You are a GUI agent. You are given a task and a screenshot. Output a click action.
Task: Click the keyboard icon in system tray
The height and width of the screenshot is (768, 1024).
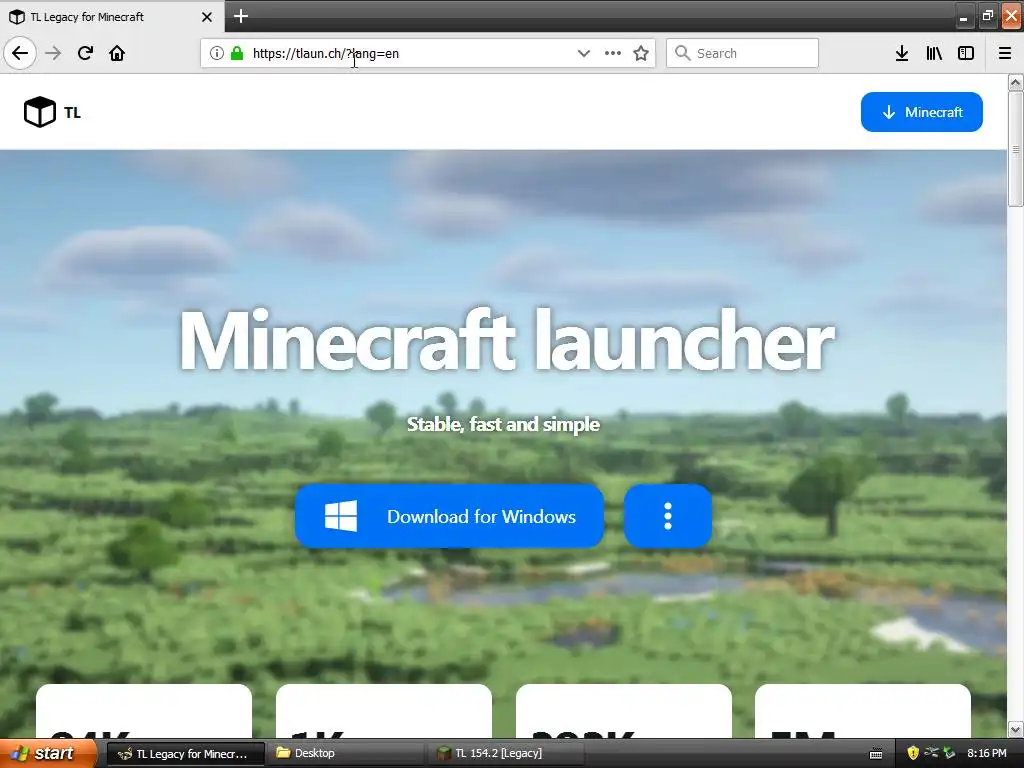pyautogui.click(x=876, y=754)
